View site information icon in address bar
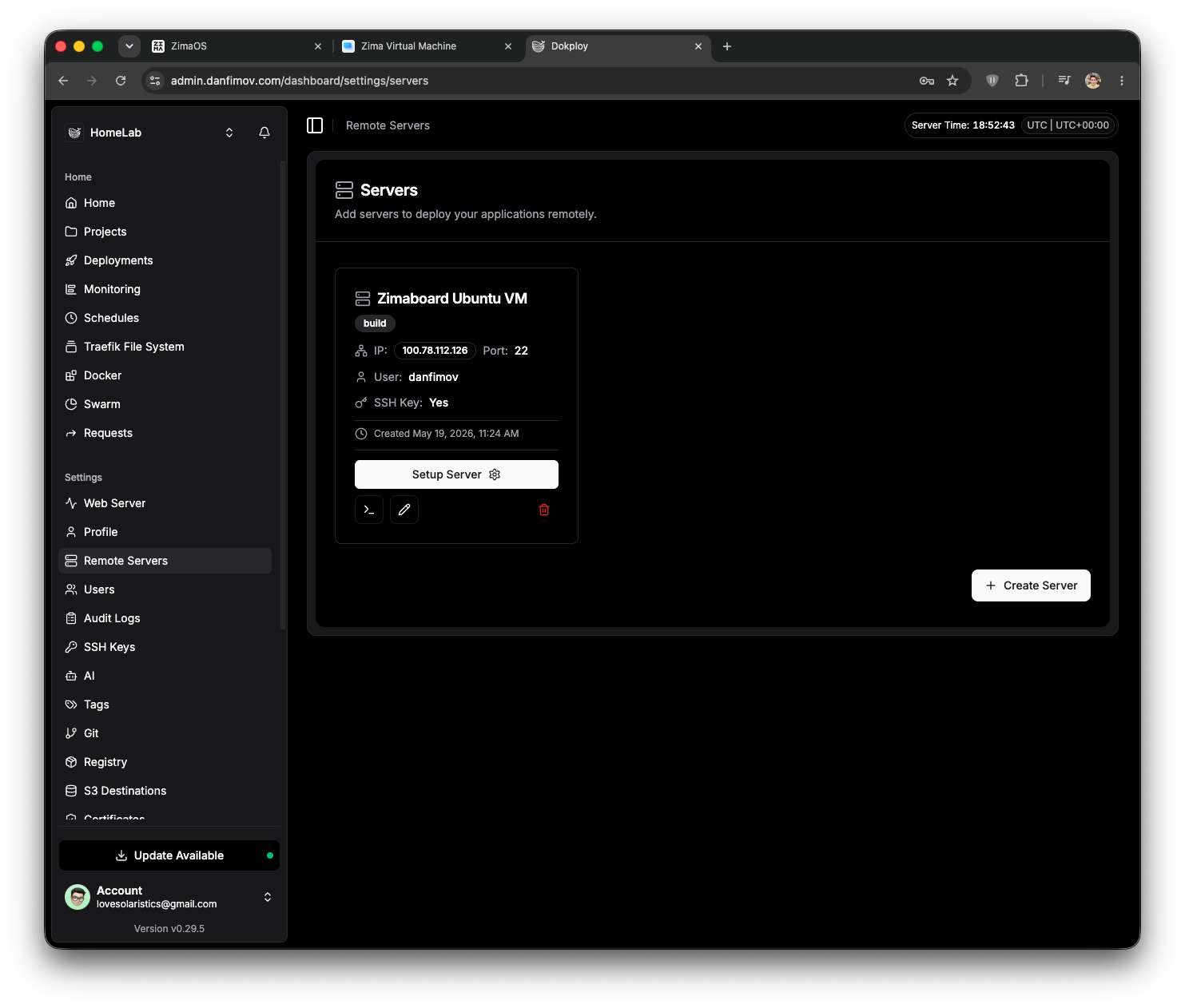1185x1008 pixels. click(155, 81)
